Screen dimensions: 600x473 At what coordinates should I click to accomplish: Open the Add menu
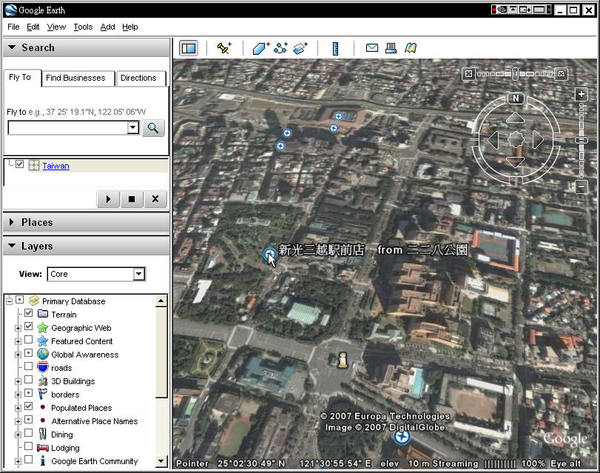108,27
